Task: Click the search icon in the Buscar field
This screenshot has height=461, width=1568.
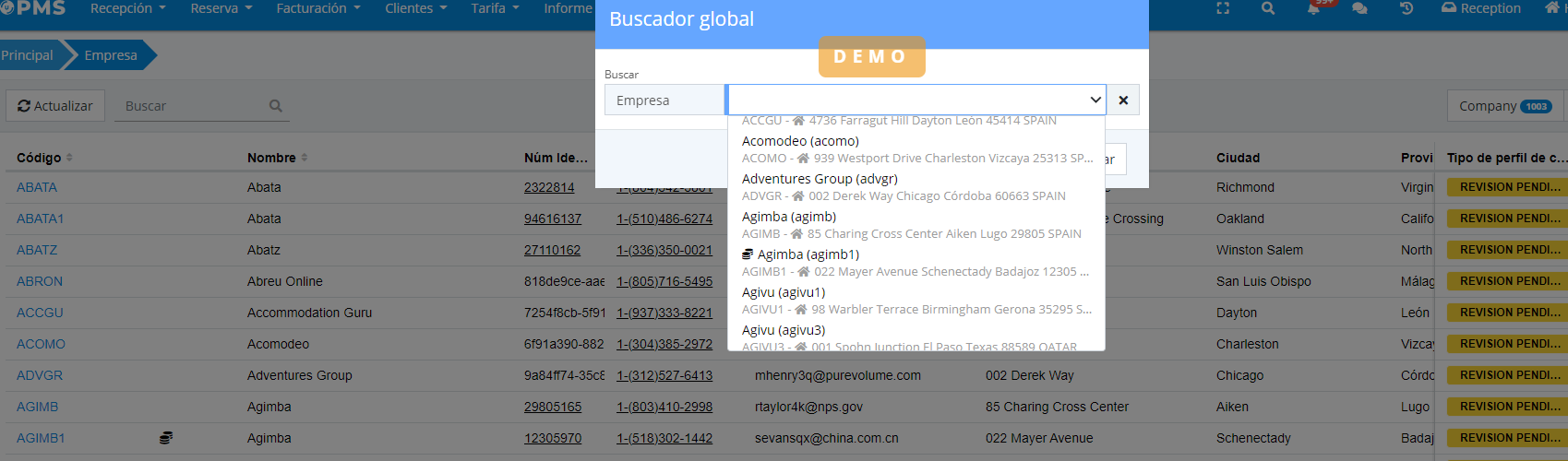Action: [x=275, y=106]
